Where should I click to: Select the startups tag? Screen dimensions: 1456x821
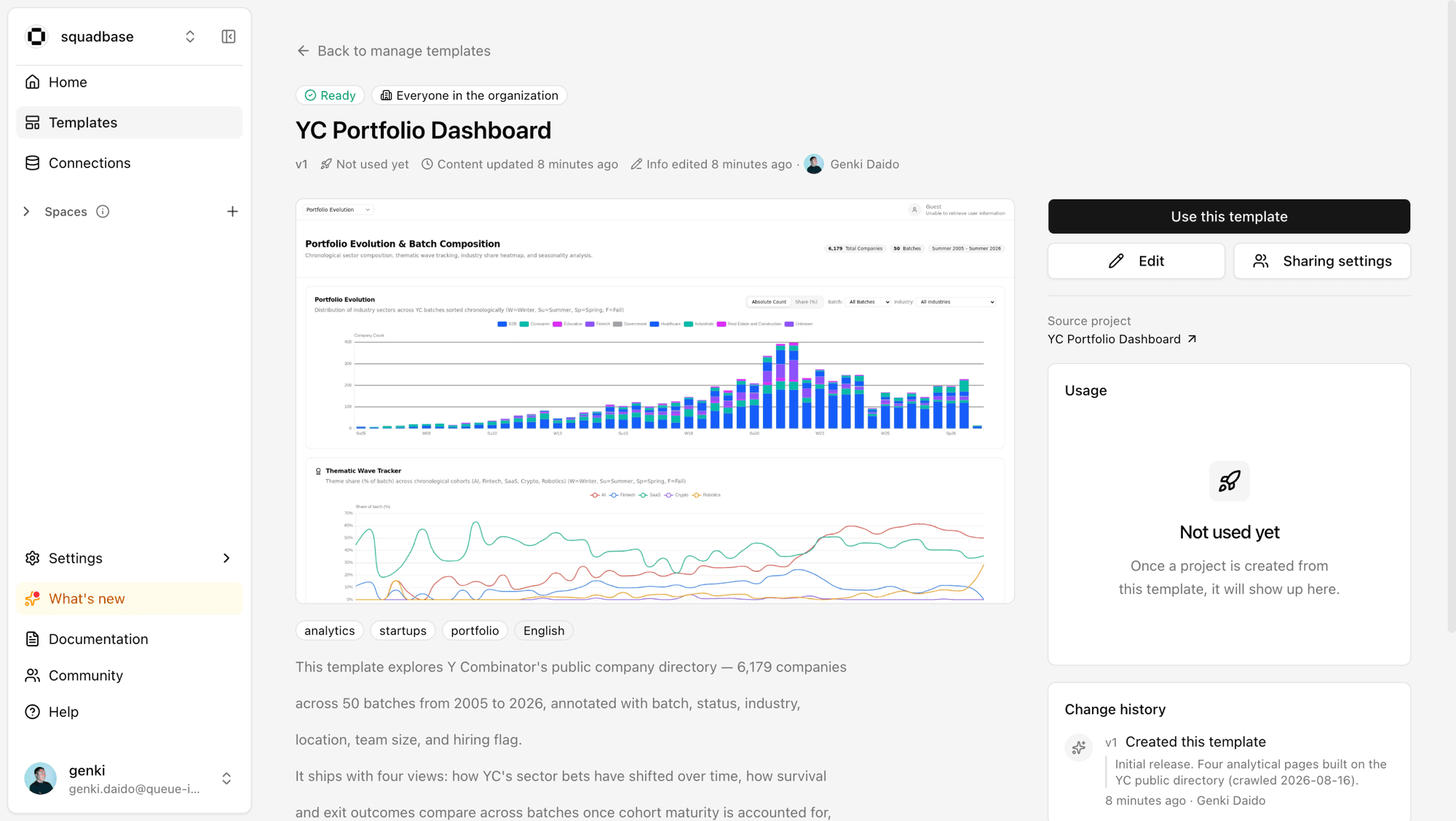(x=403, y=631)
